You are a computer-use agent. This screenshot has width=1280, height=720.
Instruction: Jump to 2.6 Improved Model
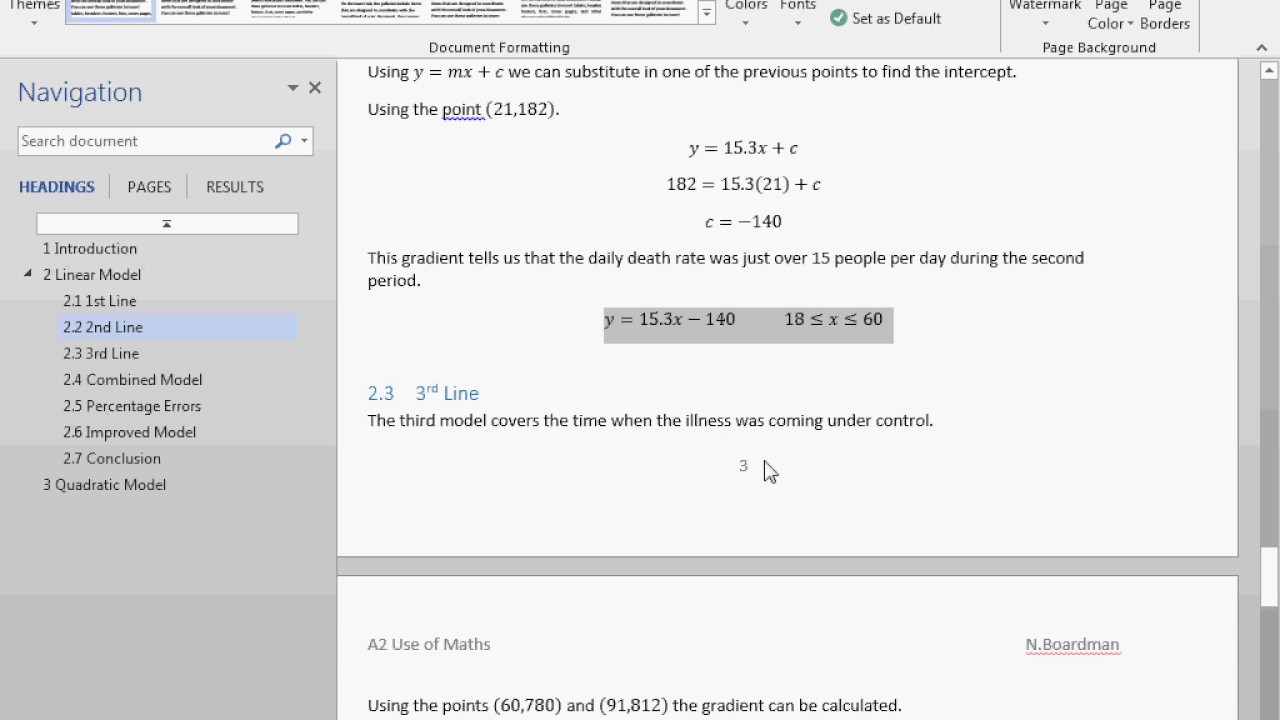[130, 432]
